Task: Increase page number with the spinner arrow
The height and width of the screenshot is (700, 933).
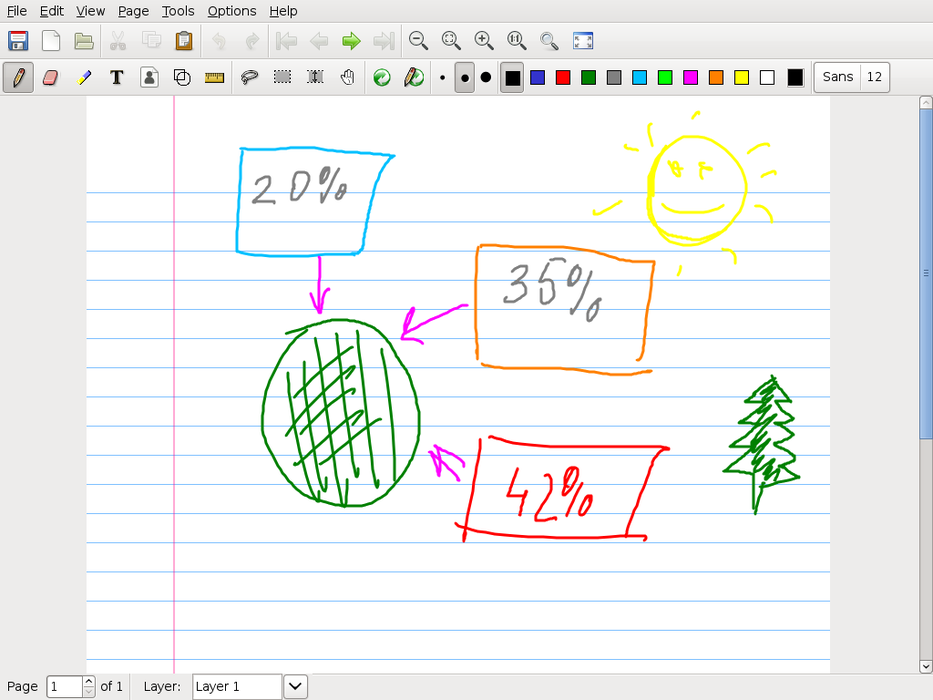Action: tap(89, 681)
